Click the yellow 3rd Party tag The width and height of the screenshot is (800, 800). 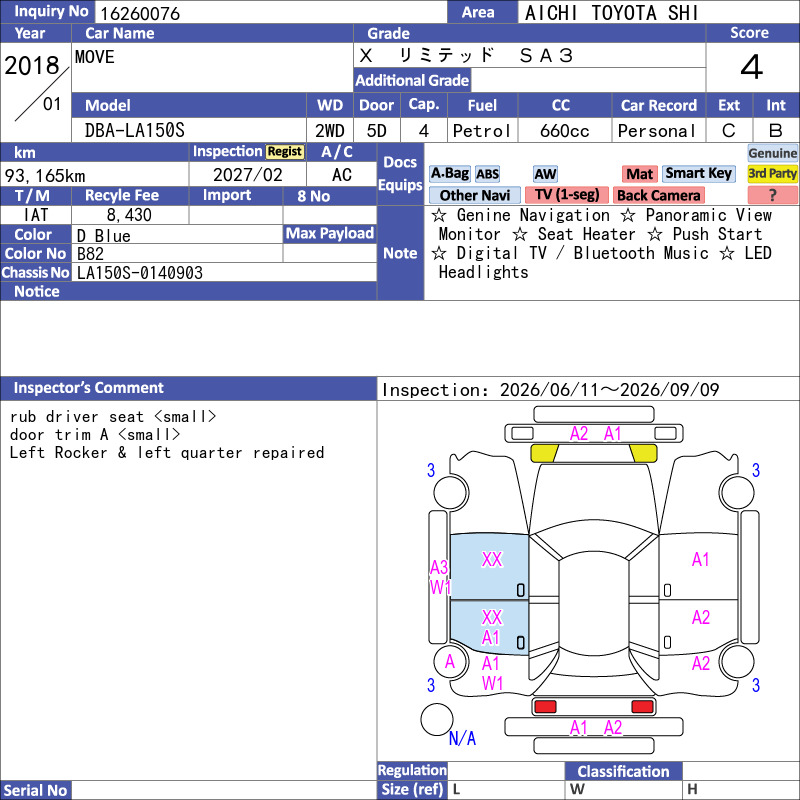click(772, 173)
